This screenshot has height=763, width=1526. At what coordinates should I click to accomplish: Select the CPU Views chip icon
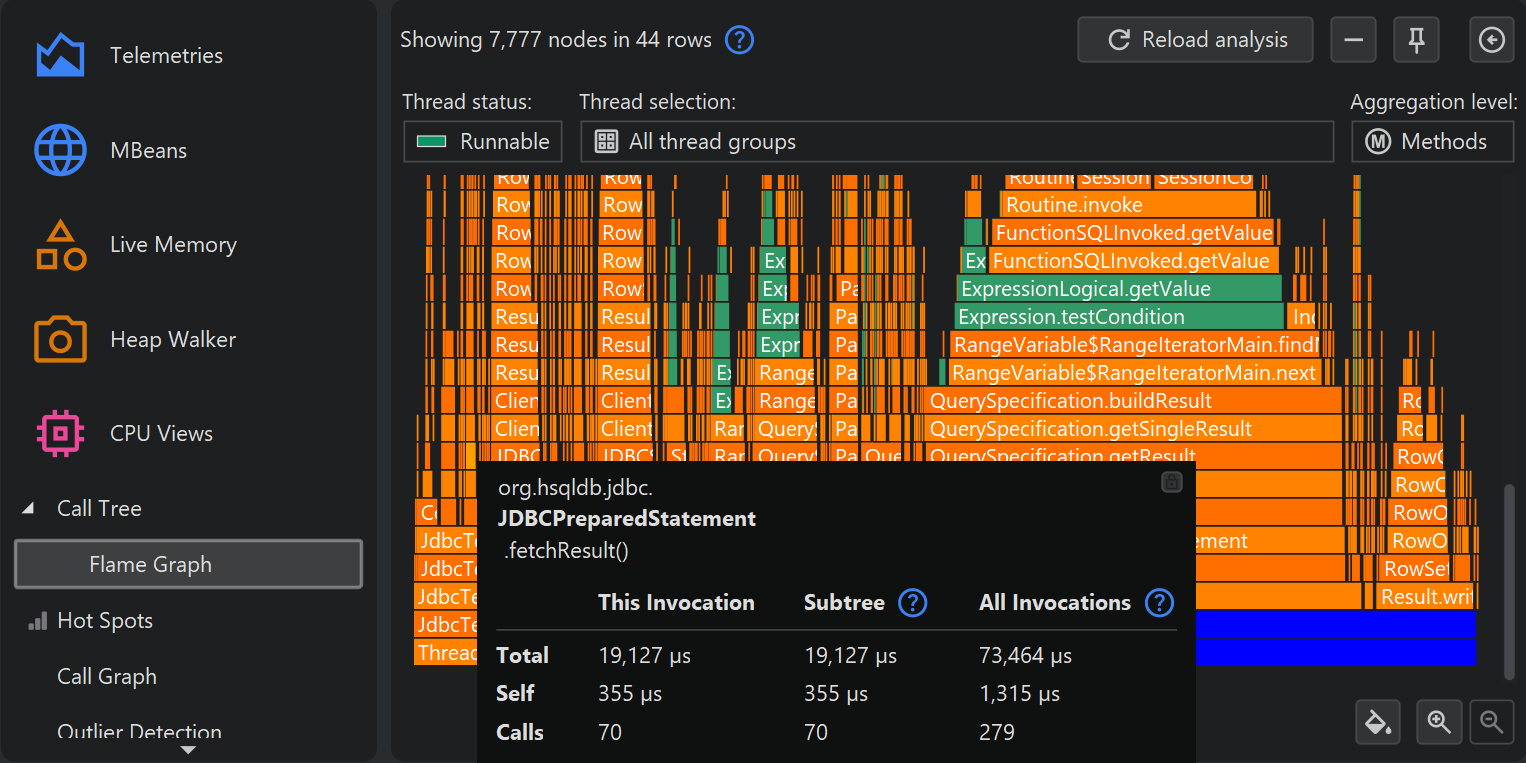point(60,434)
